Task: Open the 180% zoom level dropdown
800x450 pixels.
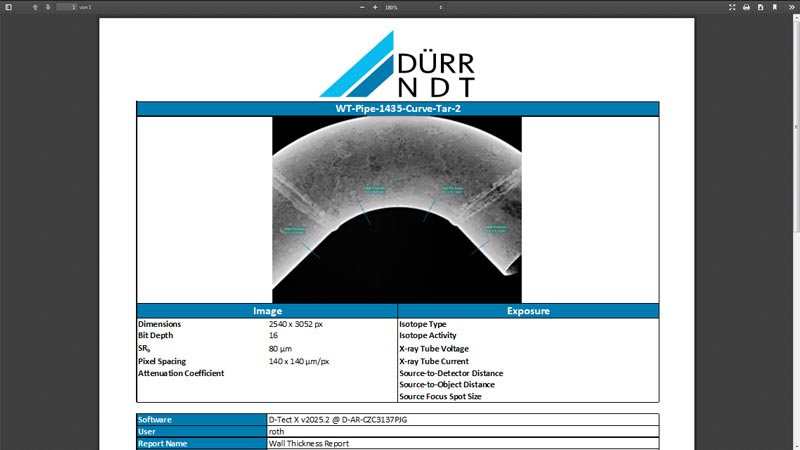Action: tap(413, 7)
